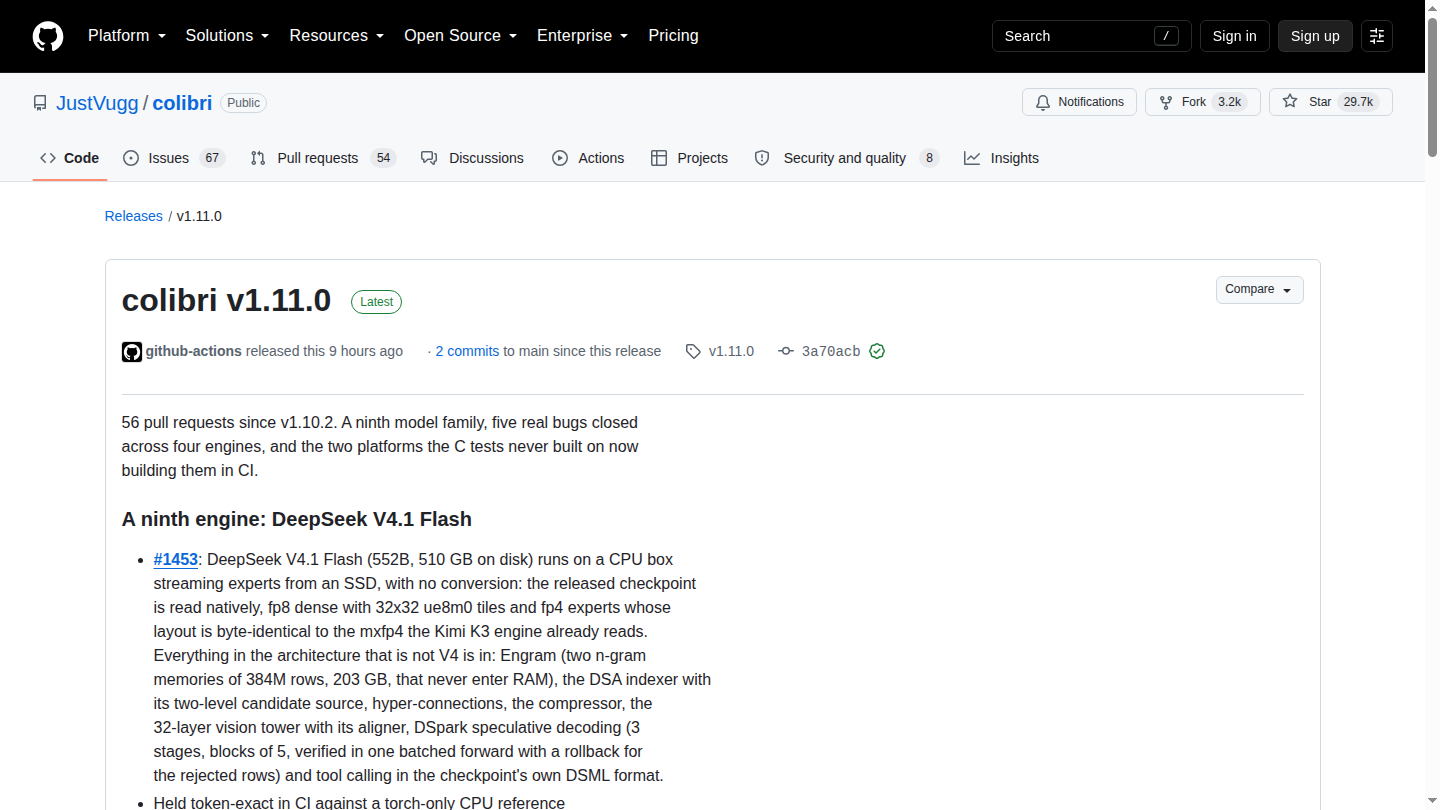Click the Star count 29.7k
The width and height of the screenshot is (1440, 810).
click(1358, 102)
